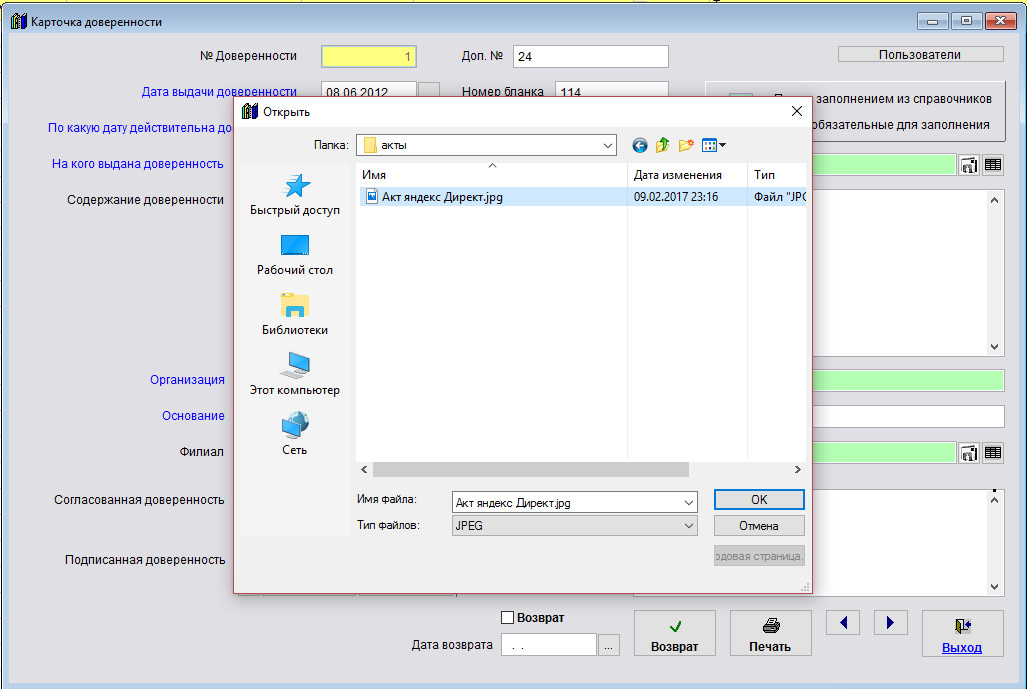Click the Пользователи button
This screenshot has height=689, width=1027.
[920, 55]
